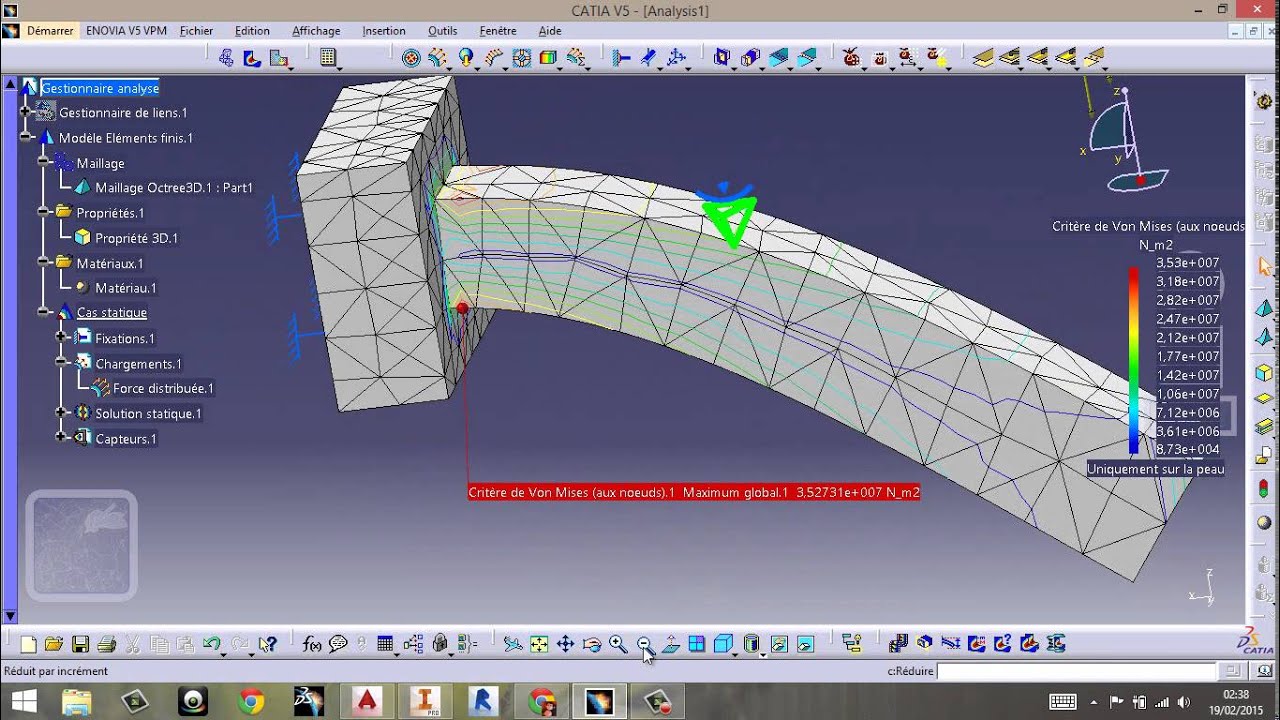Viewport: 1280px width, 720px height.
Task: Click the Windows Start button
Action: point(23,701)
